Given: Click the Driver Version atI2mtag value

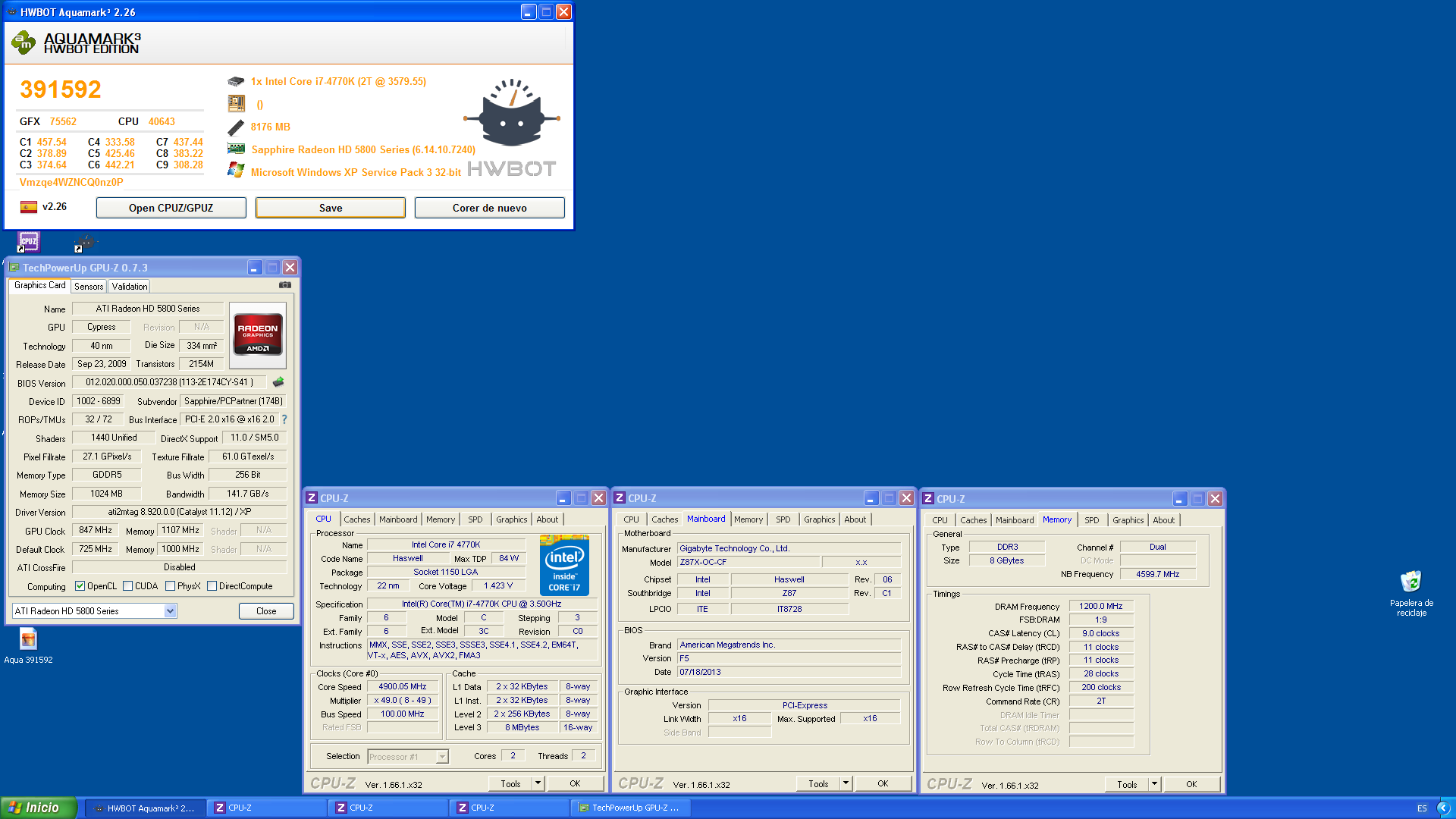Looking at the screenshot, I should pos(179,512).
